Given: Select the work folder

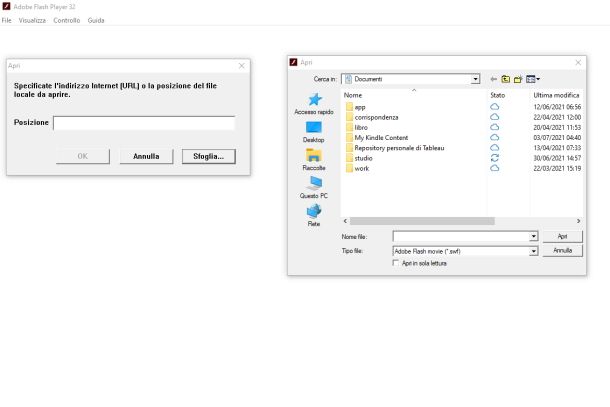Looking at the screenshot, I should click(x=357, y=168).
